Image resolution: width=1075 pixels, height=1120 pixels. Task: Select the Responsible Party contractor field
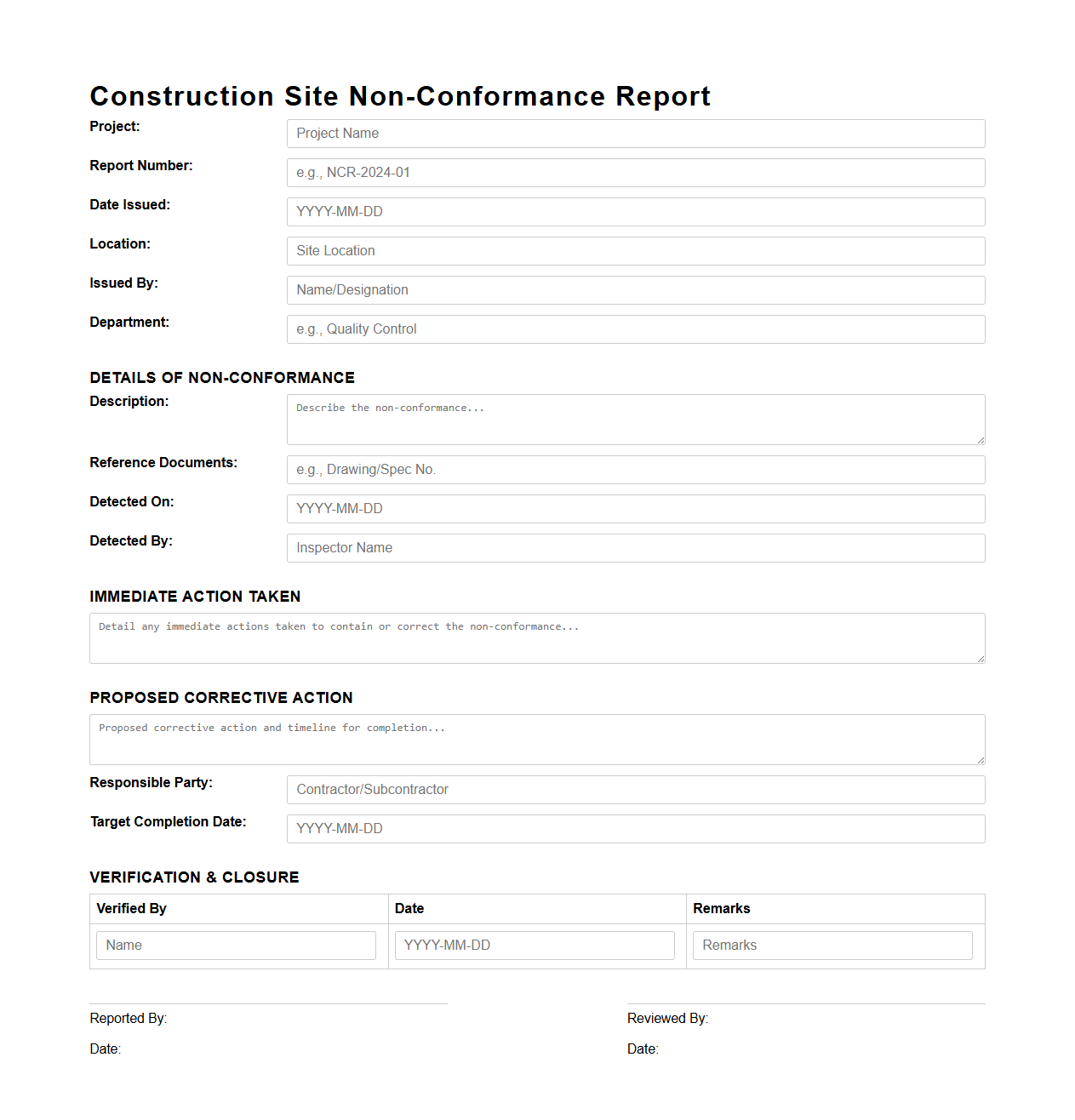(635, 790)
